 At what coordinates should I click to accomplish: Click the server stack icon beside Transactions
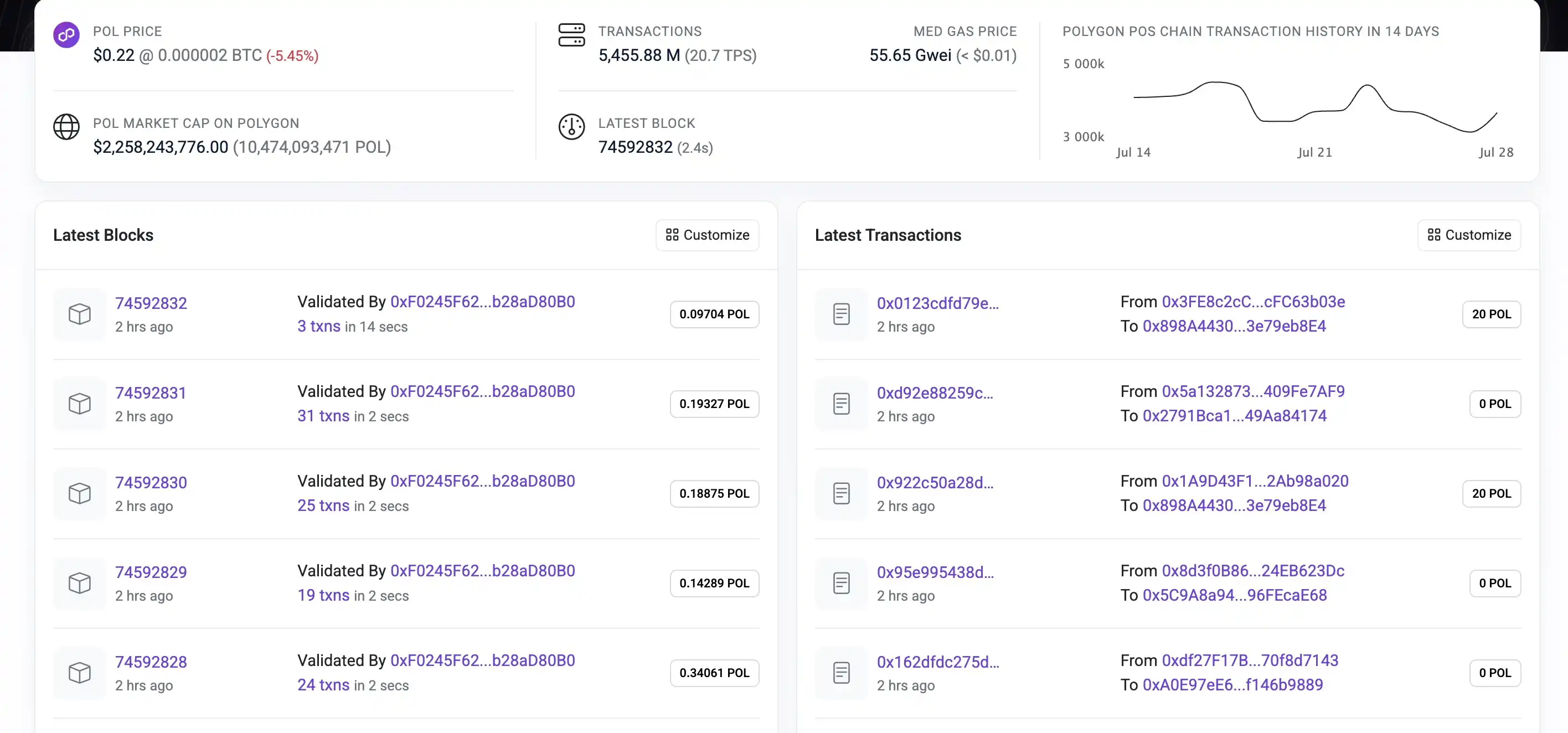tap(571, 35)
